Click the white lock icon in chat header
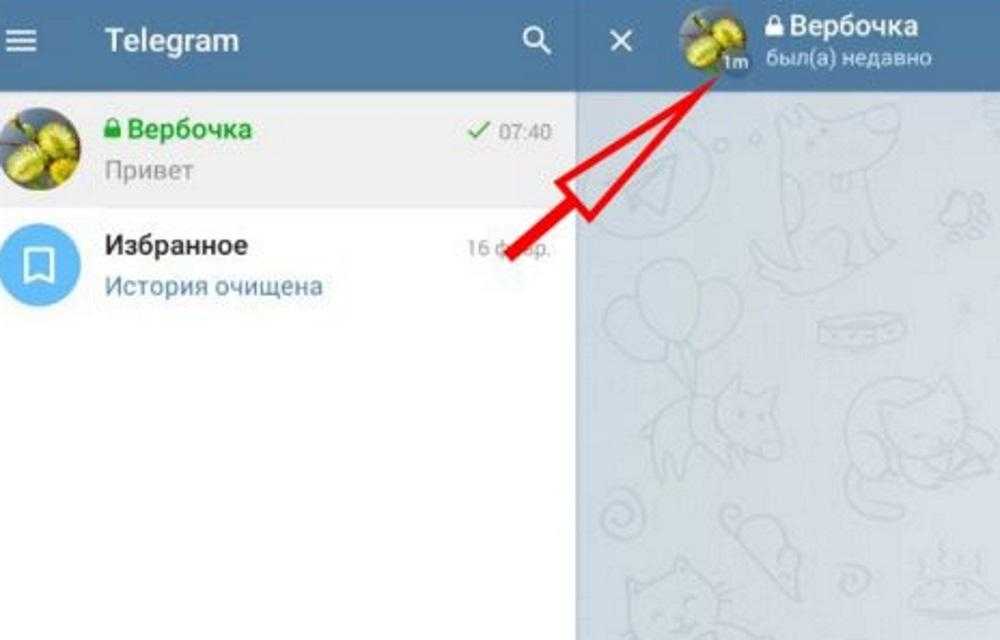This screenshot has height=640, width=1000. pos(774,26)
